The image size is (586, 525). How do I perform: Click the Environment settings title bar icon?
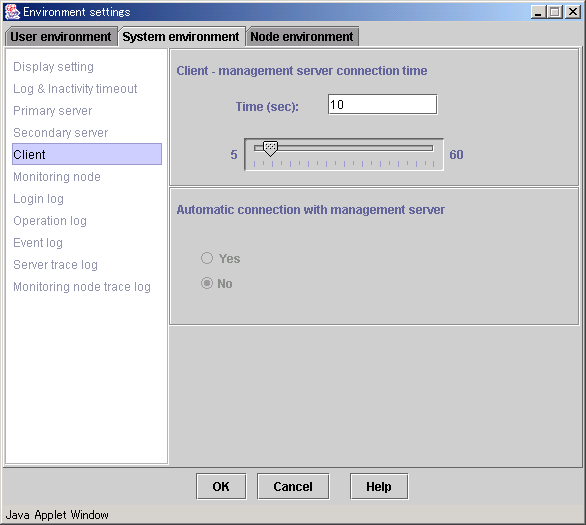click(x=12, y=12)
